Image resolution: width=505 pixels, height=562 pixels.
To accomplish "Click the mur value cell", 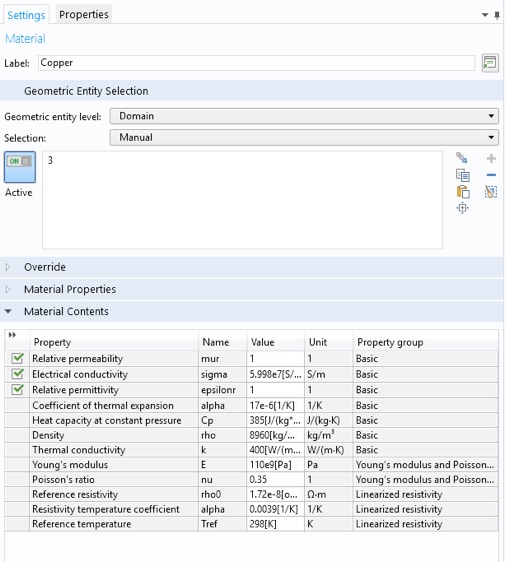I will [x=275, y=358].
